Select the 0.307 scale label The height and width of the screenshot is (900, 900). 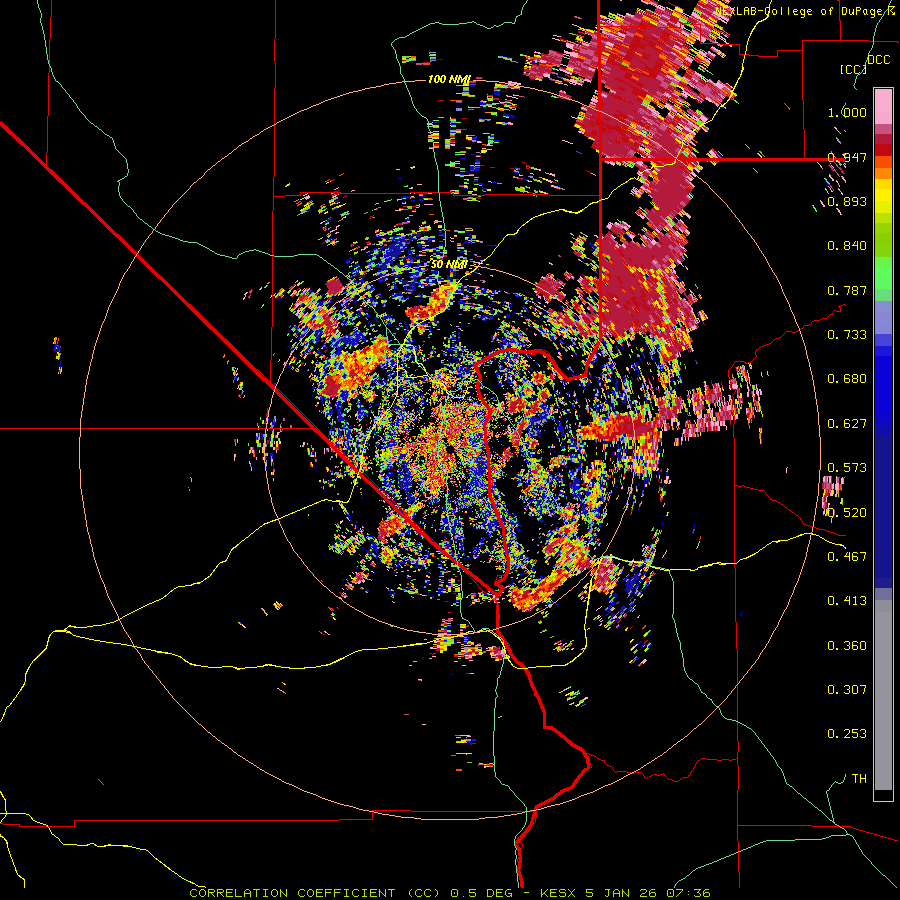847,690
